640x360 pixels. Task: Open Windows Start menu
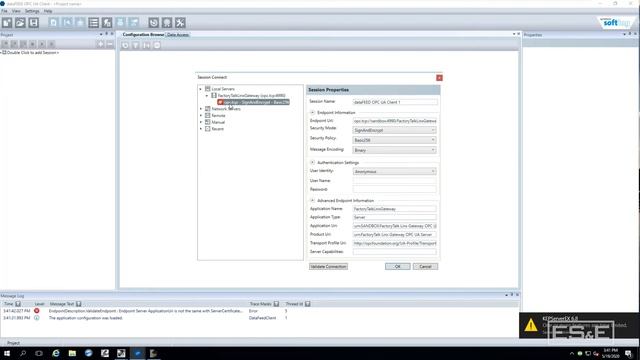click(x=7, y=353)
